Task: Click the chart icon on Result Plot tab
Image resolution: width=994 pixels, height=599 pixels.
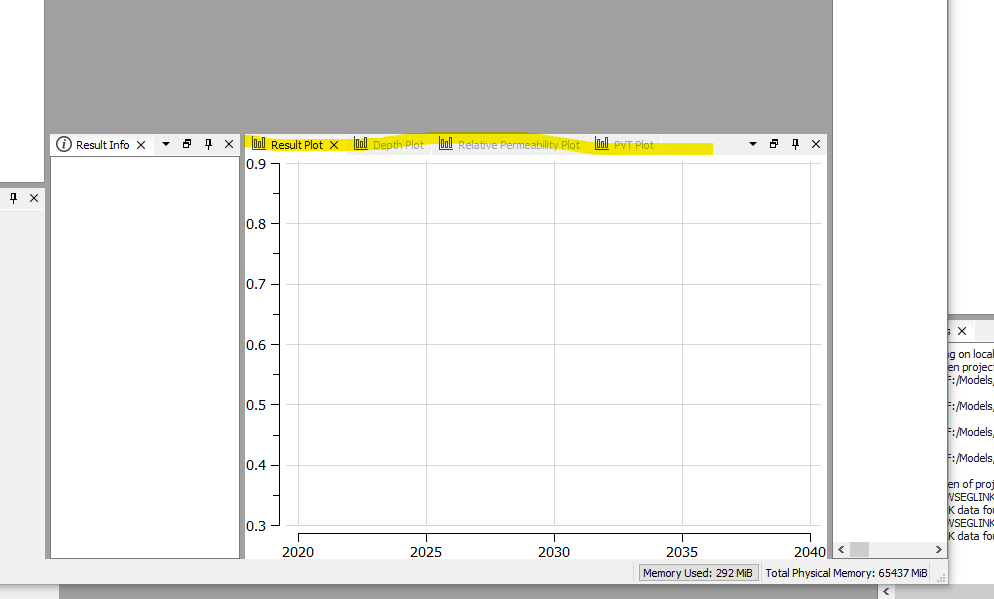Action: tap(258, 144)
